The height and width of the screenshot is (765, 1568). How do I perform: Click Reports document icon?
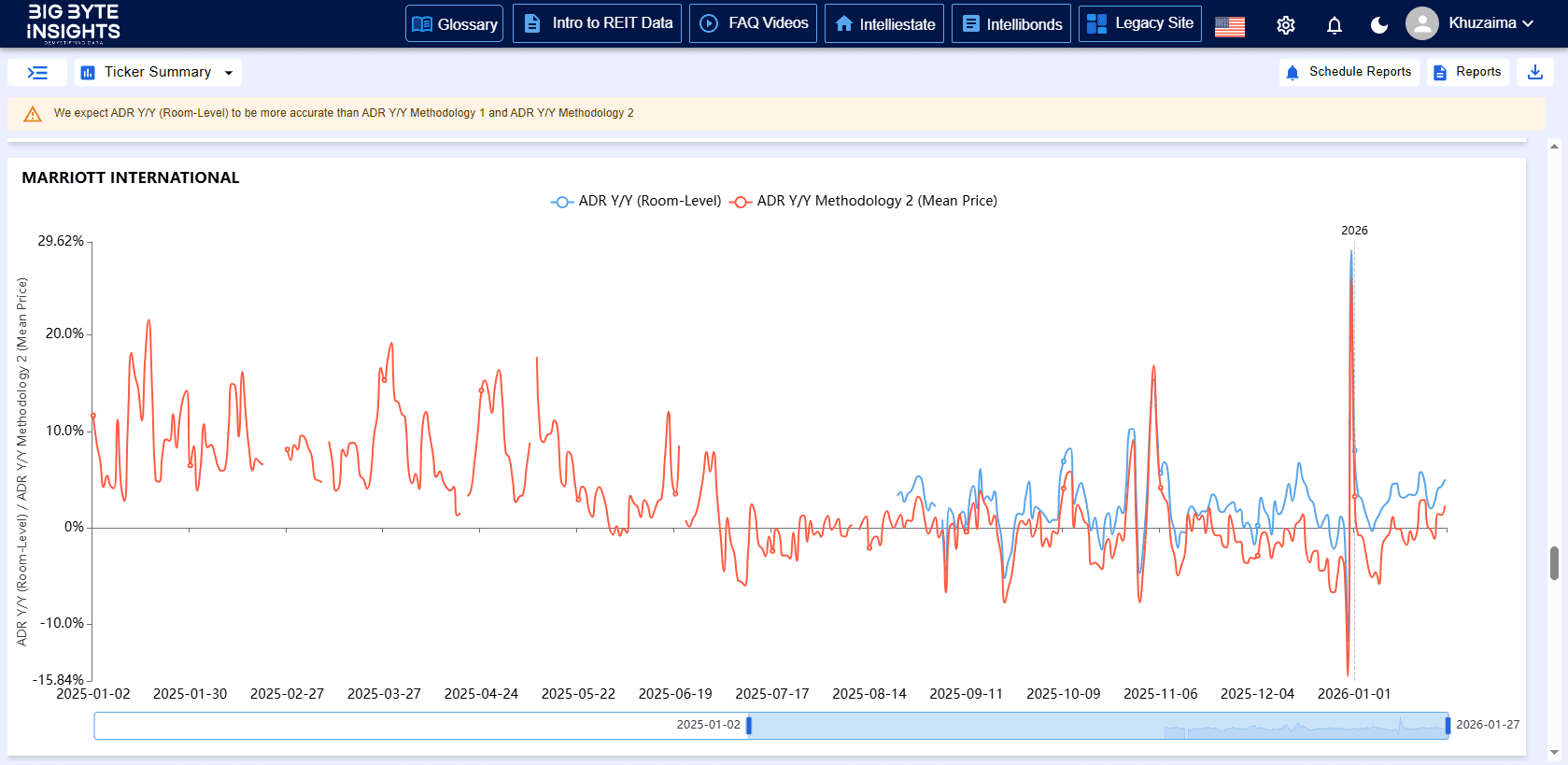click(1440, 73)
